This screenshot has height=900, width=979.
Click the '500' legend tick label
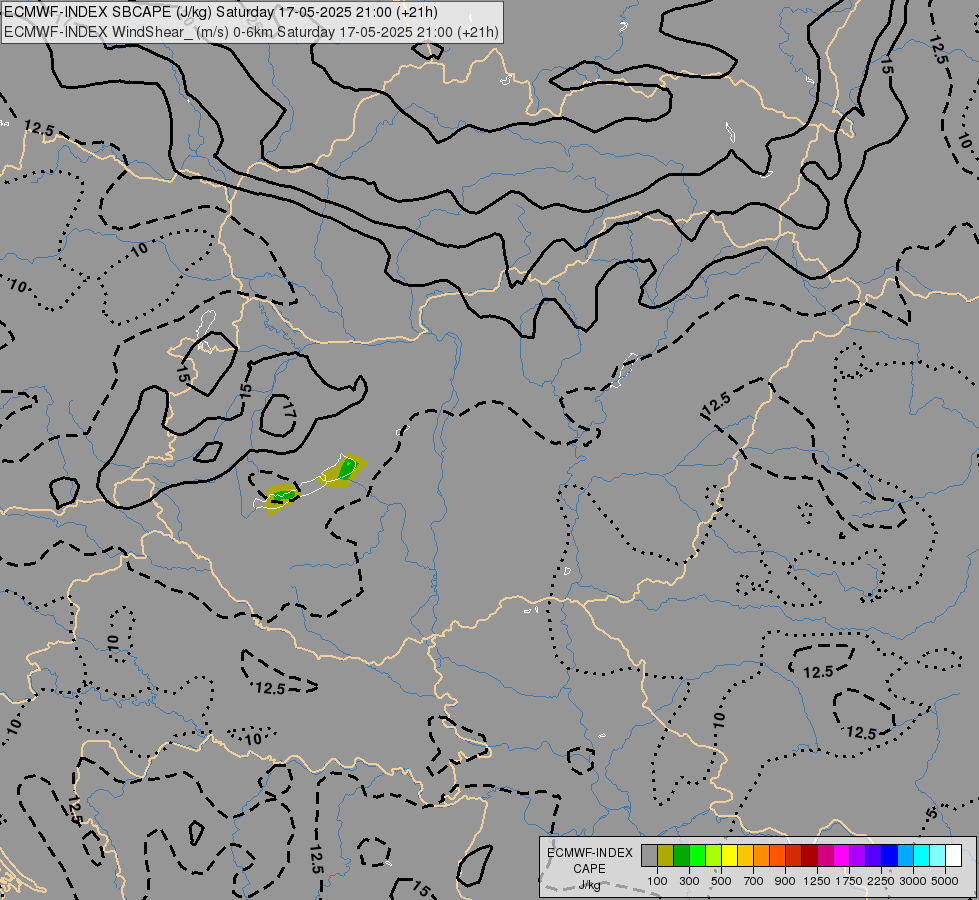click(721, 881)
